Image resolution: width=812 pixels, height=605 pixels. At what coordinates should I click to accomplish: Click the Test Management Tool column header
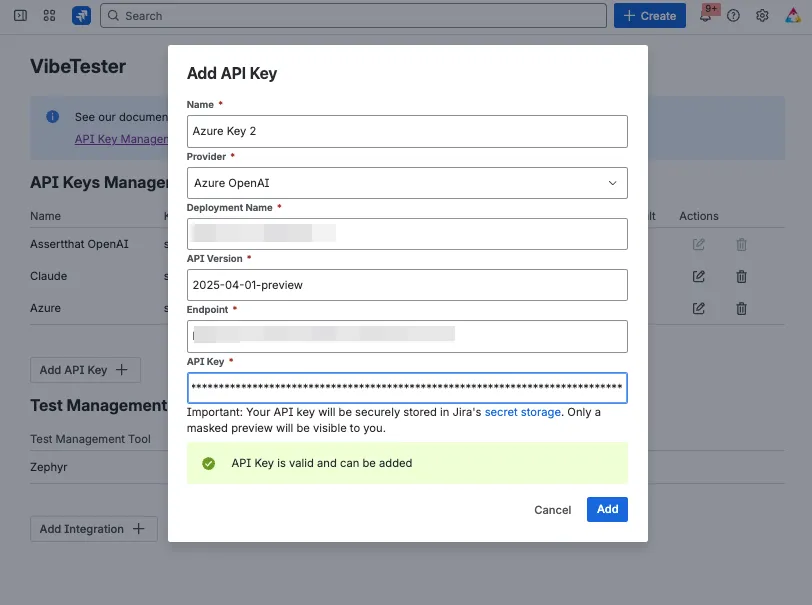coord(91,439)
